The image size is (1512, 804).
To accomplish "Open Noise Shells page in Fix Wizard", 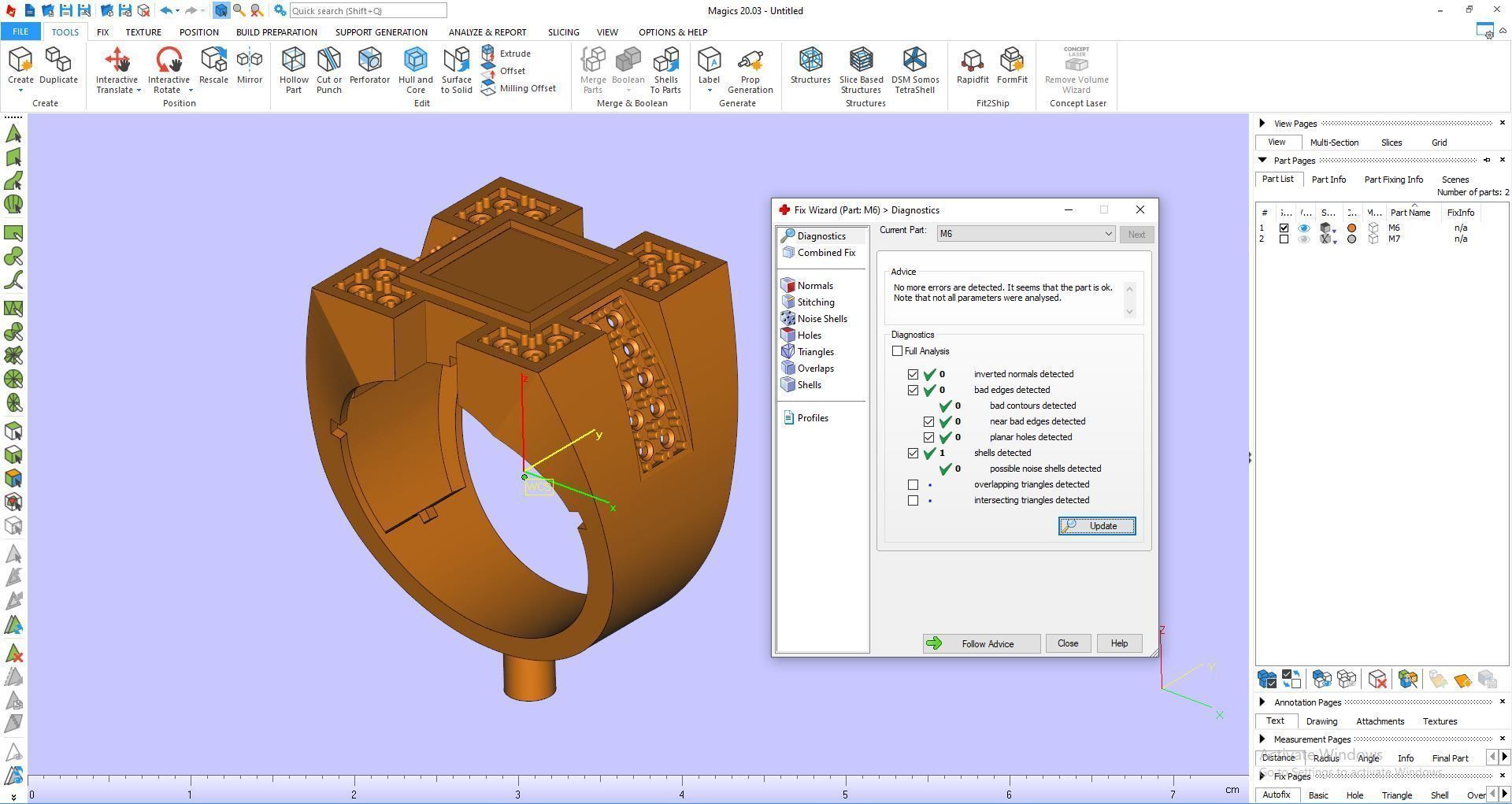I will tap(814, 319).
